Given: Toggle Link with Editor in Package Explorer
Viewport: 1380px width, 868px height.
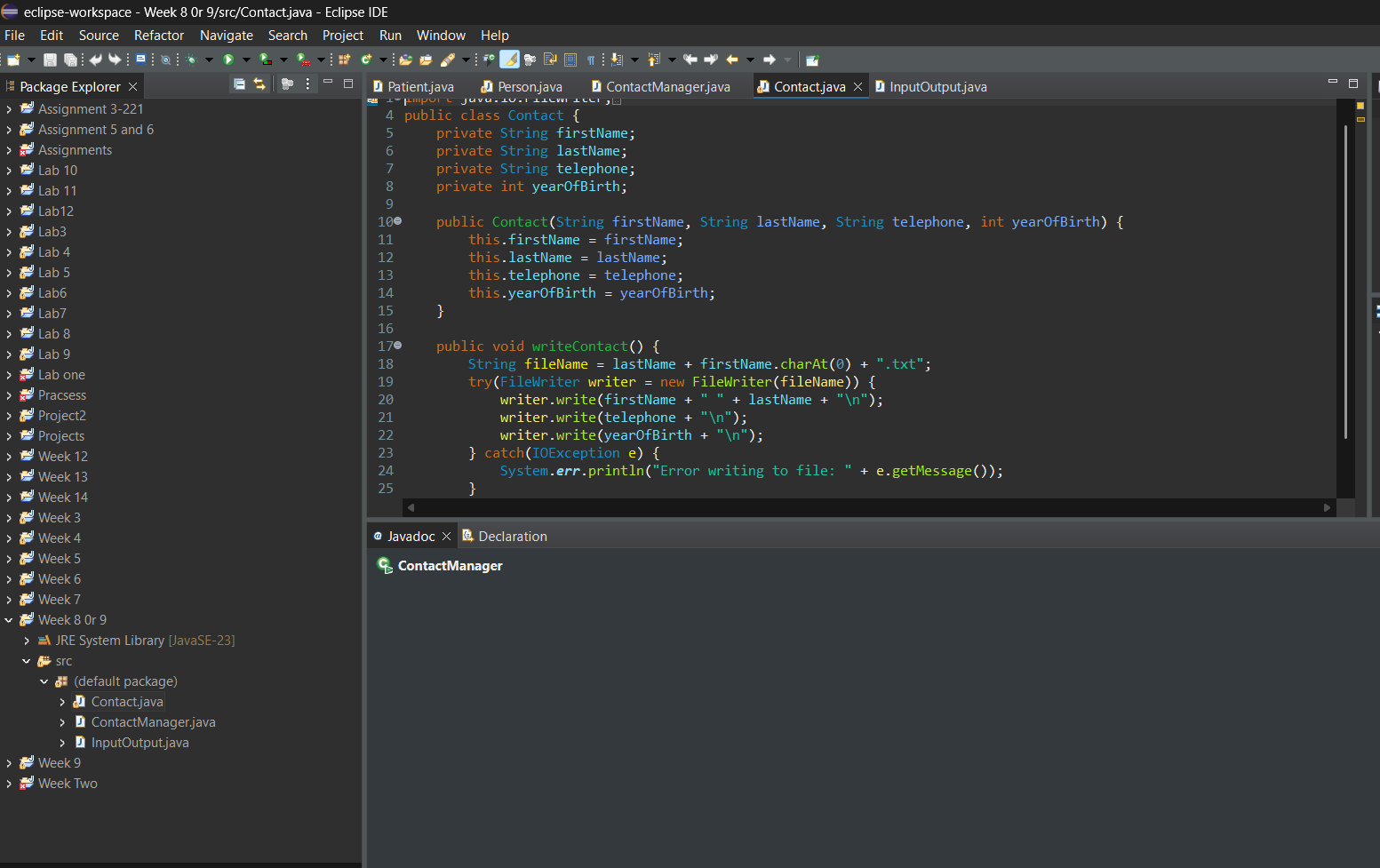Looking at the screenshot, I should pyautogui.click(x=259, y=84).
